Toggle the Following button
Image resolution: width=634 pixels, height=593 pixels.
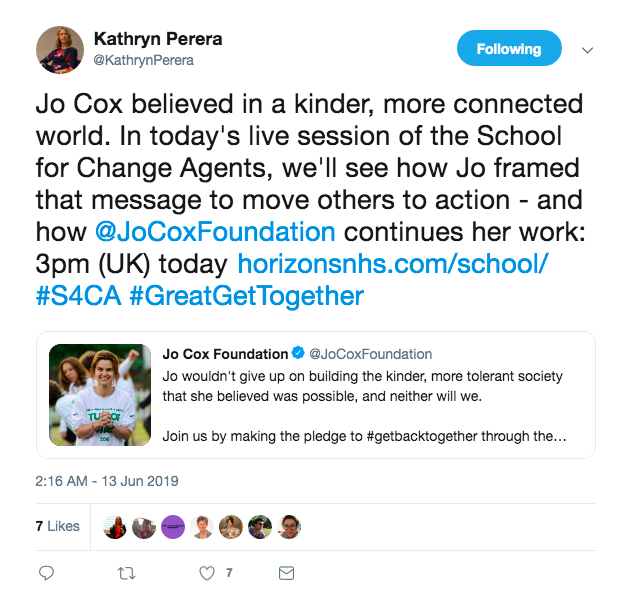tap(509, 48)
